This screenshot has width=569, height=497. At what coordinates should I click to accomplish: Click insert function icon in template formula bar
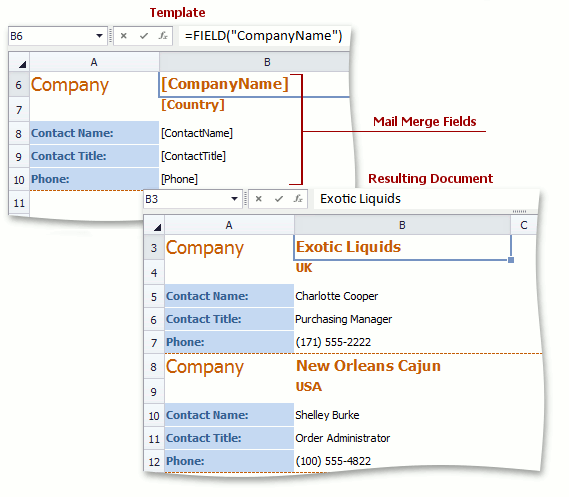click(163, 36)
